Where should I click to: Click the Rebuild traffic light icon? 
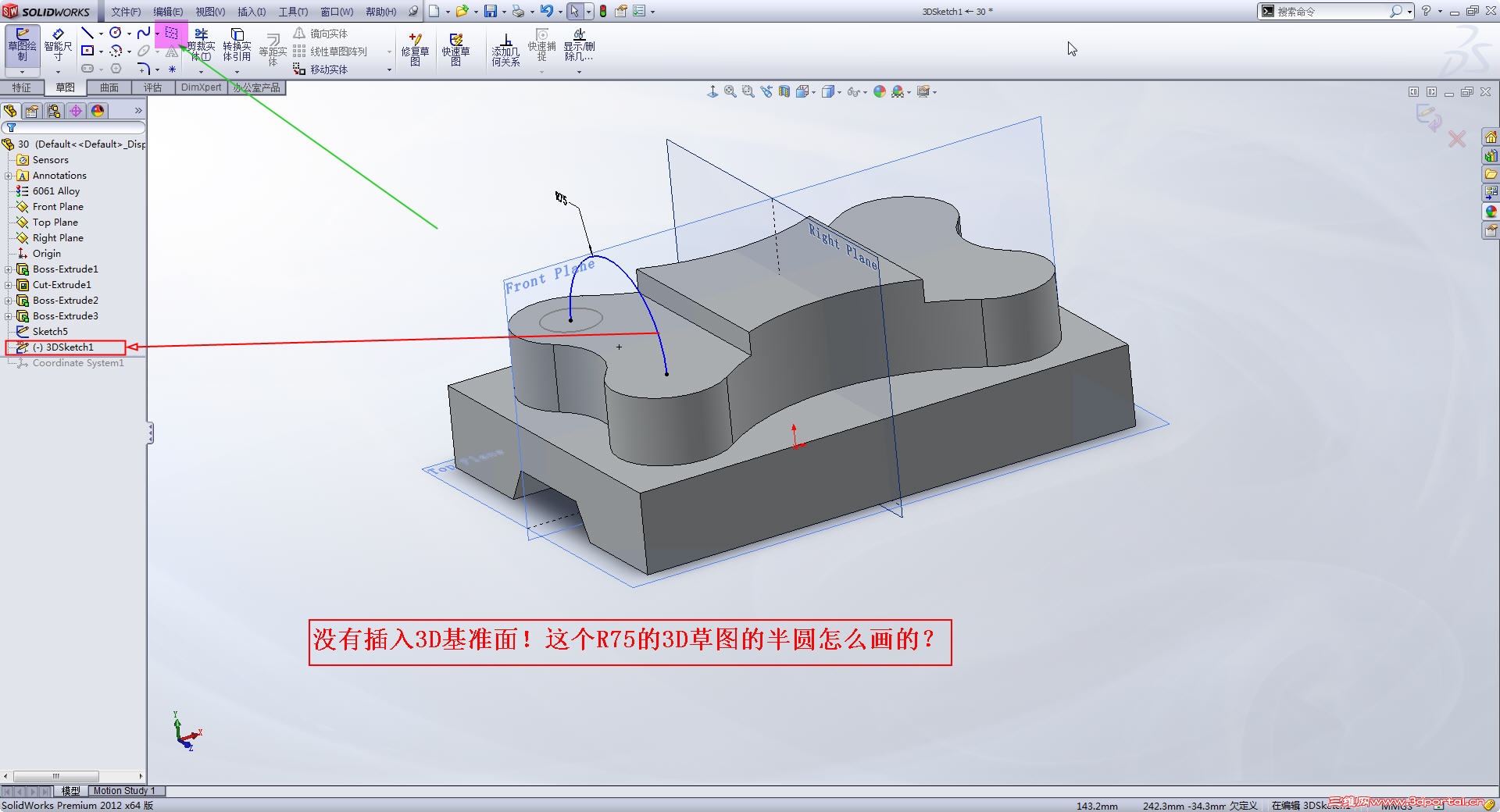pyautogui.click(x=603, y=11)
